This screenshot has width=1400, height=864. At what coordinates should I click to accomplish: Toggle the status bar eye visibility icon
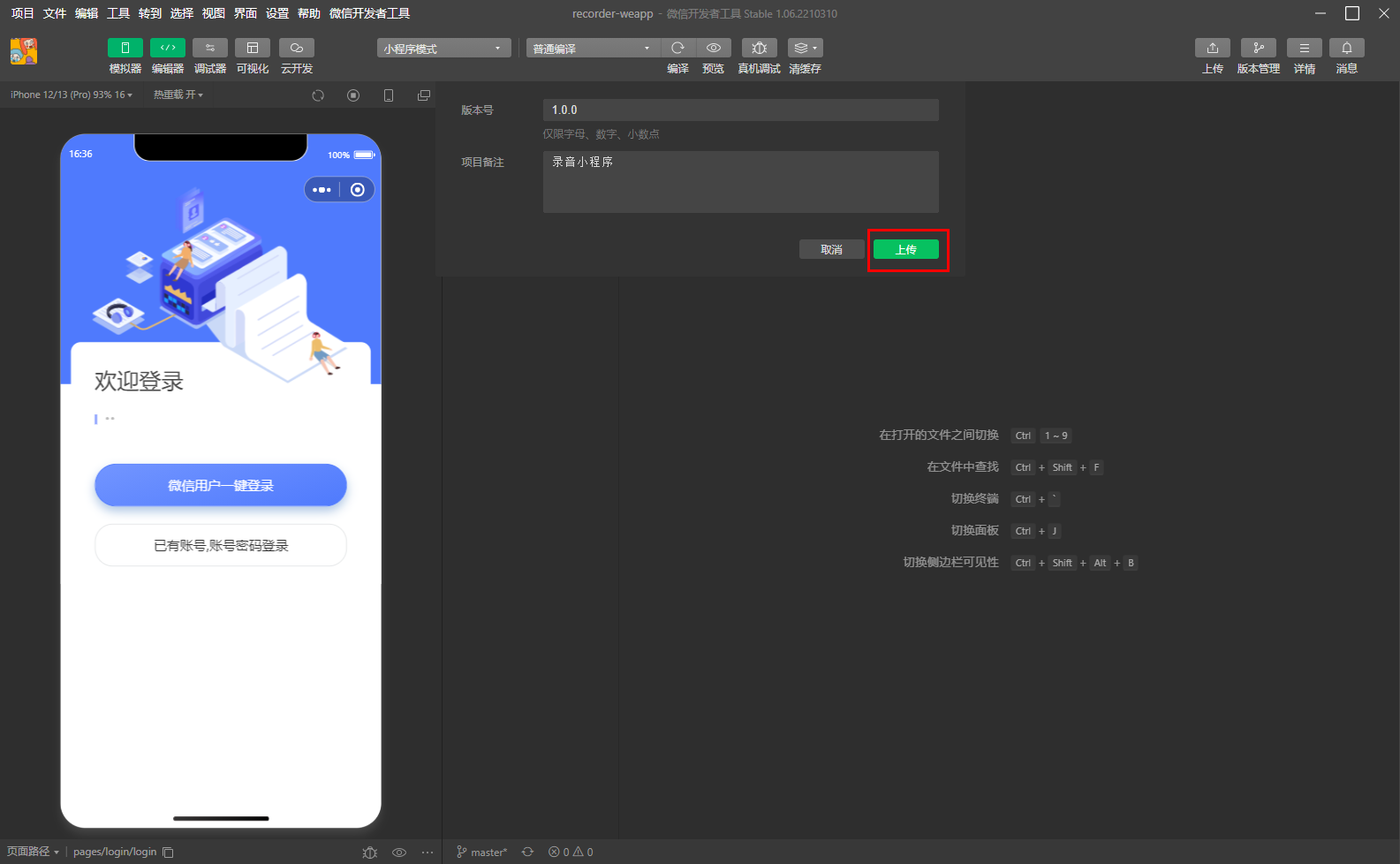point(399,853)
